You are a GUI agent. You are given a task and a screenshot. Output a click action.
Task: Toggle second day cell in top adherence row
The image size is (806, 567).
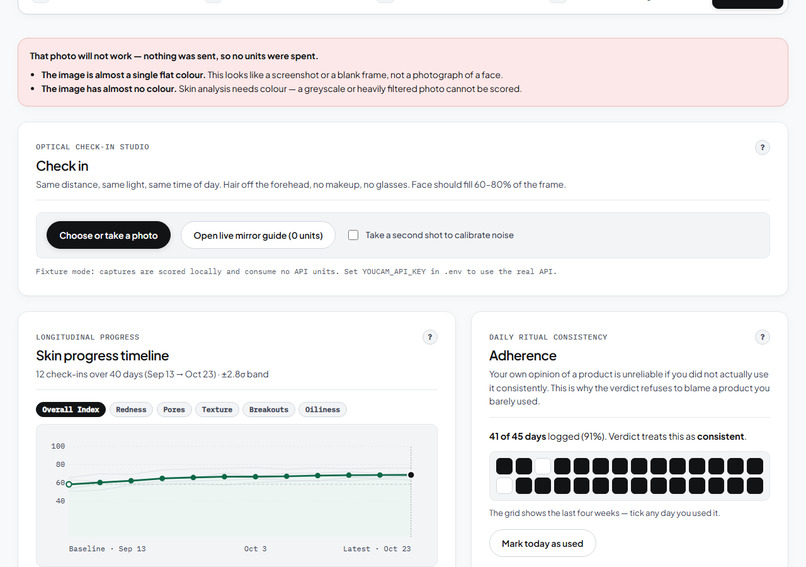523,466
